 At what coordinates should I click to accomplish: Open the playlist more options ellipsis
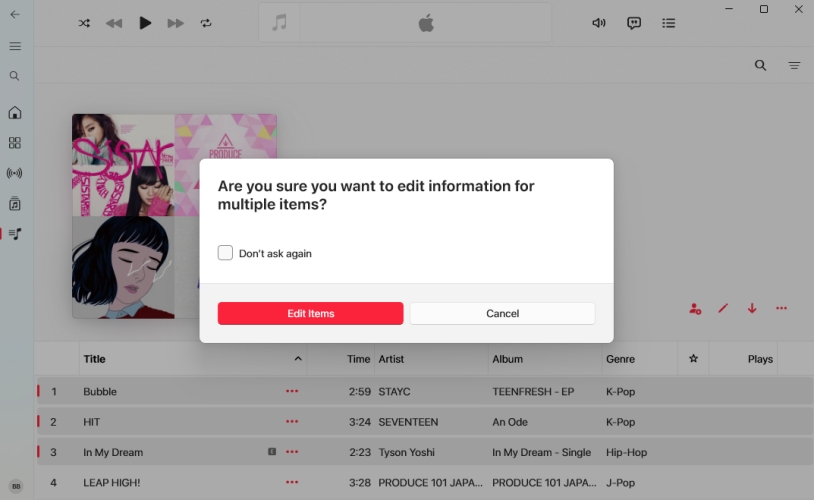781,308
